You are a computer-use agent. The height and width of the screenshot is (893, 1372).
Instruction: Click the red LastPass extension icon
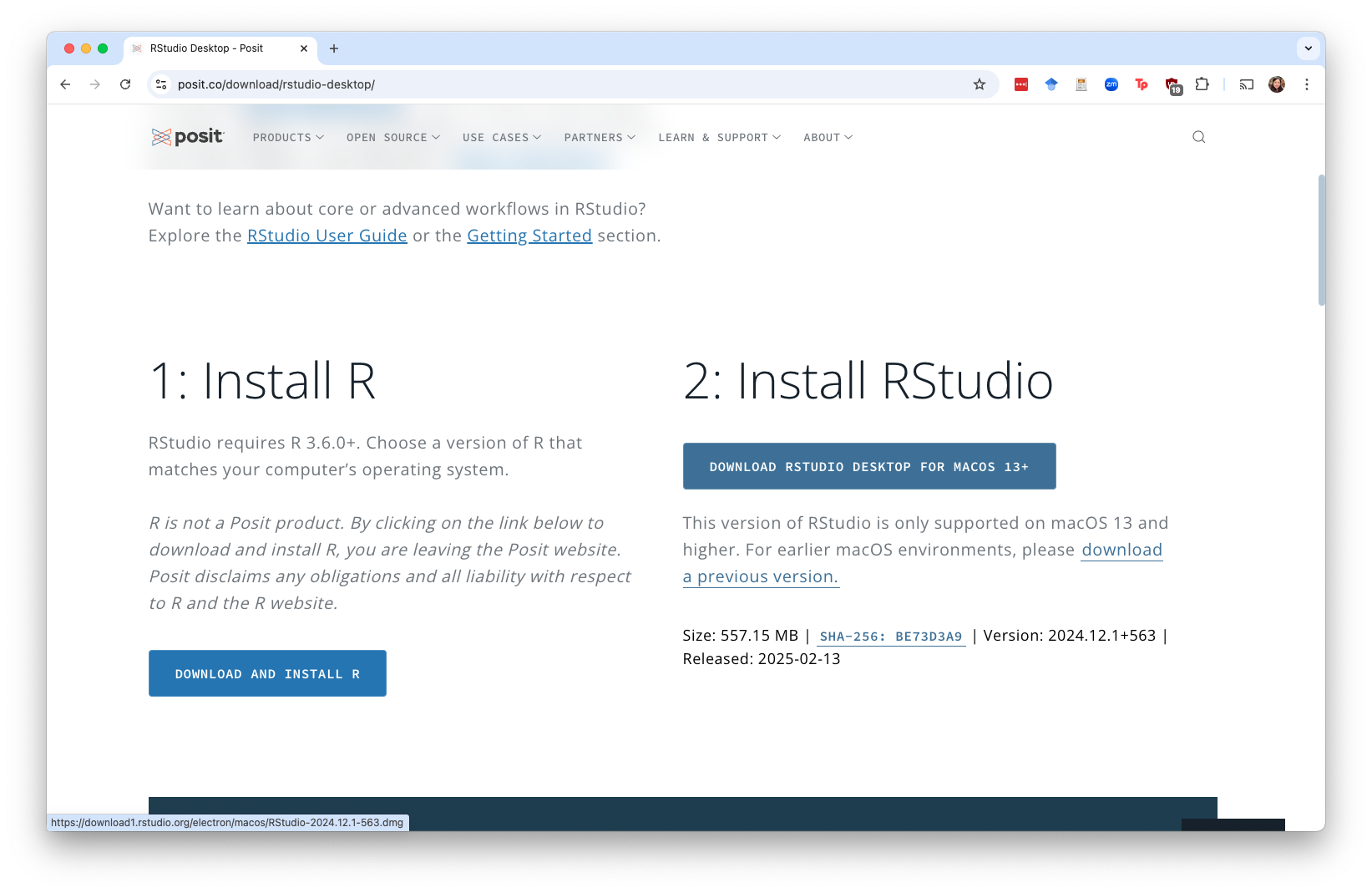tap(1020, 84)
